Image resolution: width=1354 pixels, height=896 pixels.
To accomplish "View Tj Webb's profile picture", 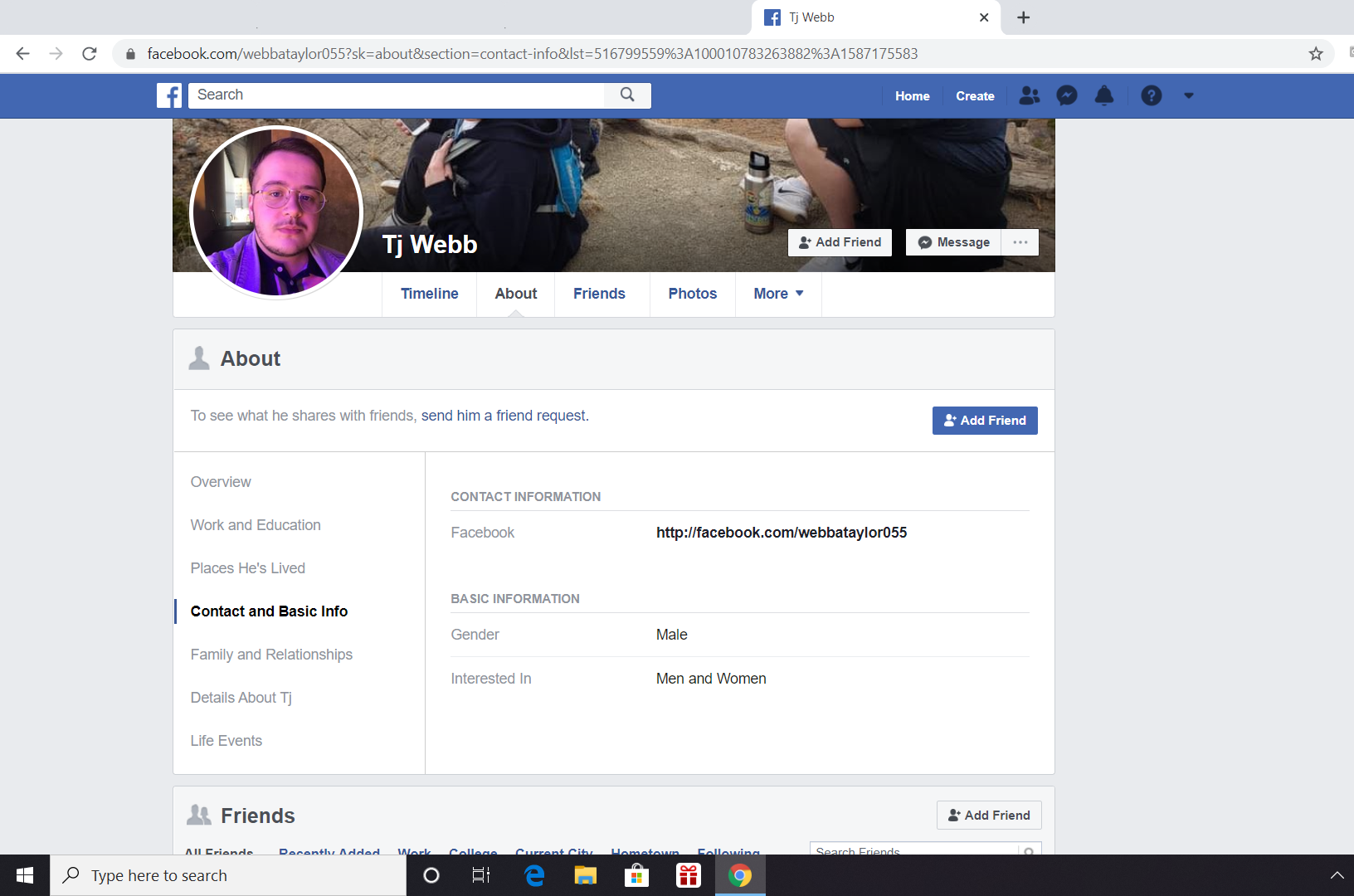I will 276,212.
